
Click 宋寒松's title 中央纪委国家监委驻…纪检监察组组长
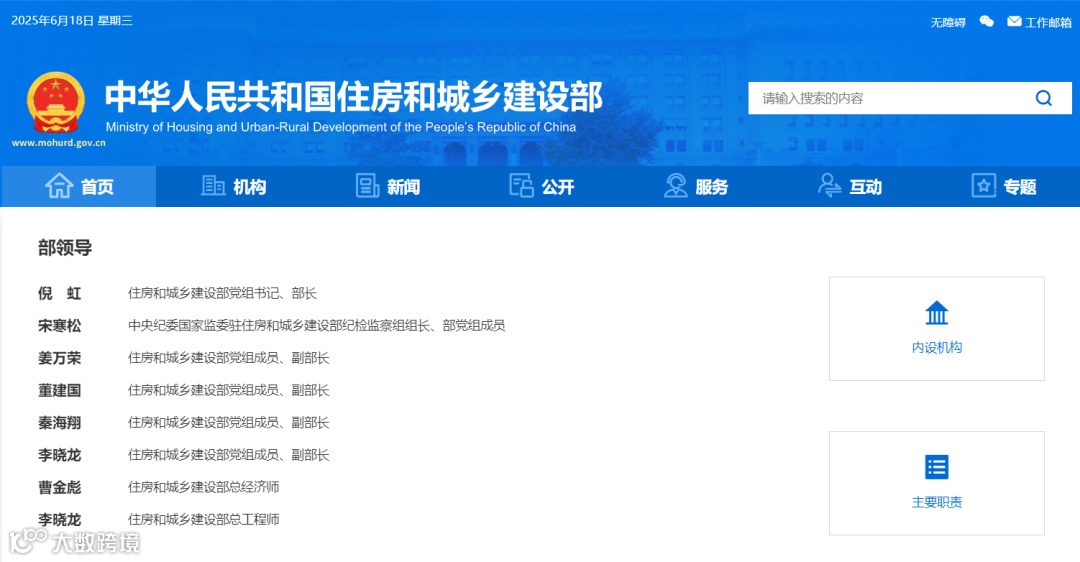click(x=316, y=325)
